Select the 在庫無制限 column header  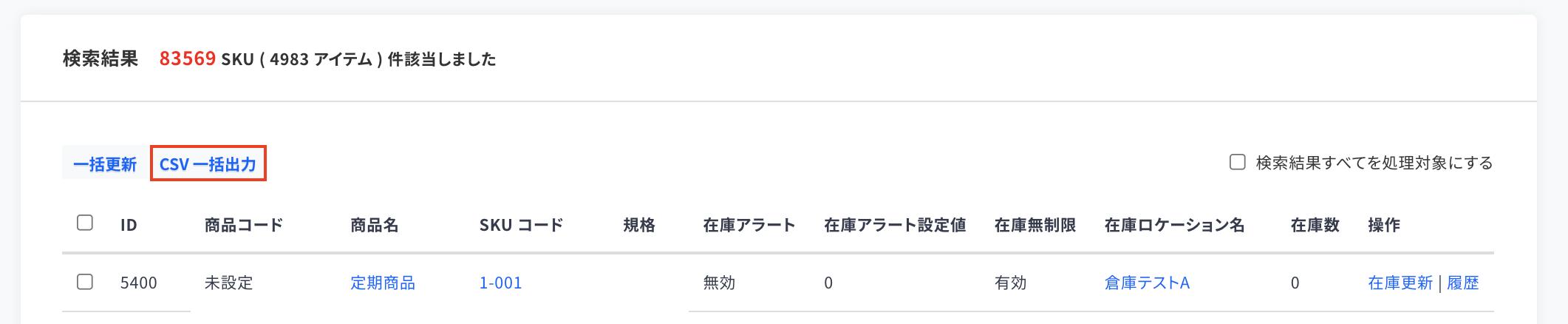point(1035,225)
